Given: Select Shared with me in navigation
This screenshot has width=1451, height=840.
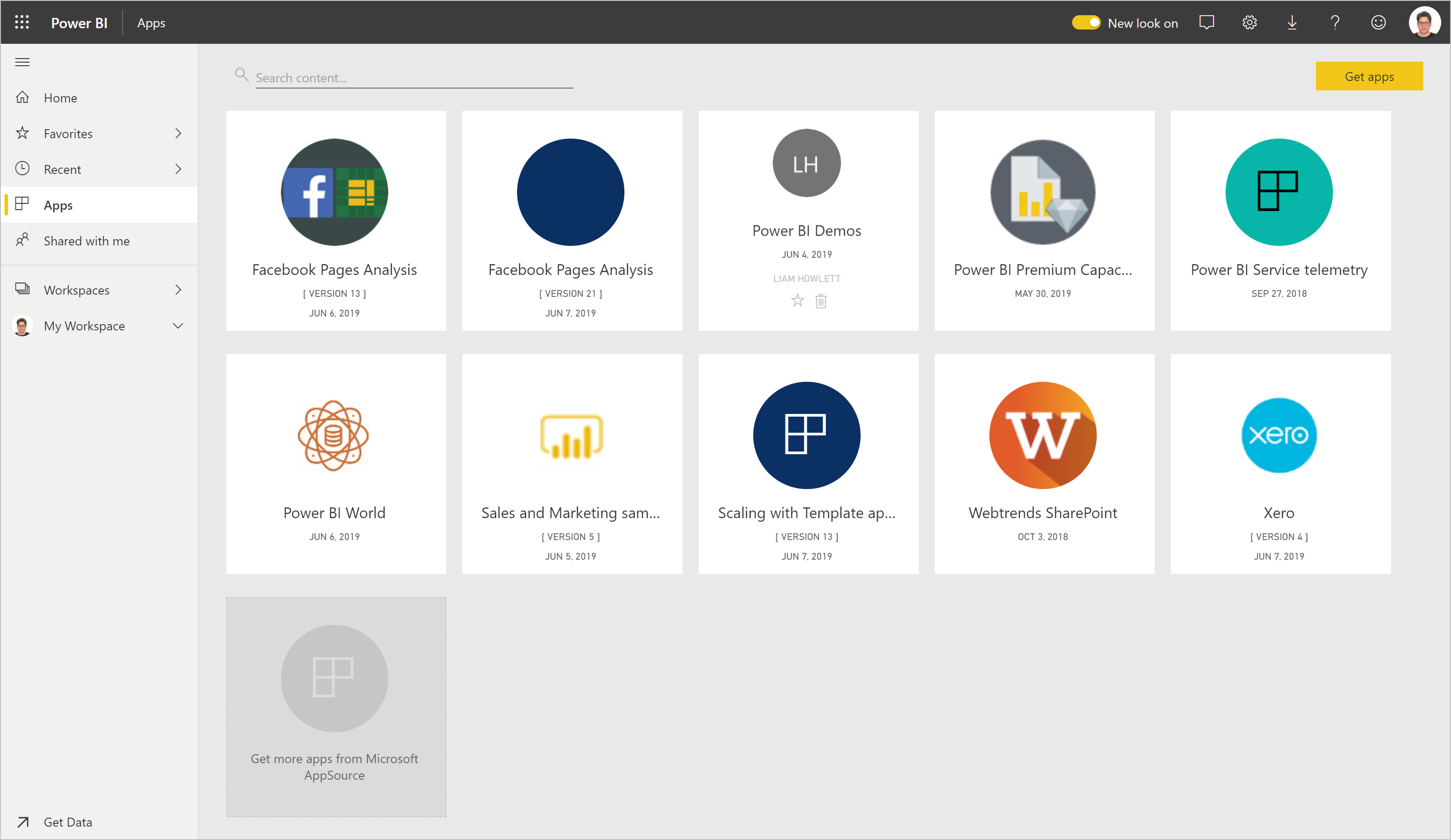Looking at the screenshot, I should (x=100, y=240).
